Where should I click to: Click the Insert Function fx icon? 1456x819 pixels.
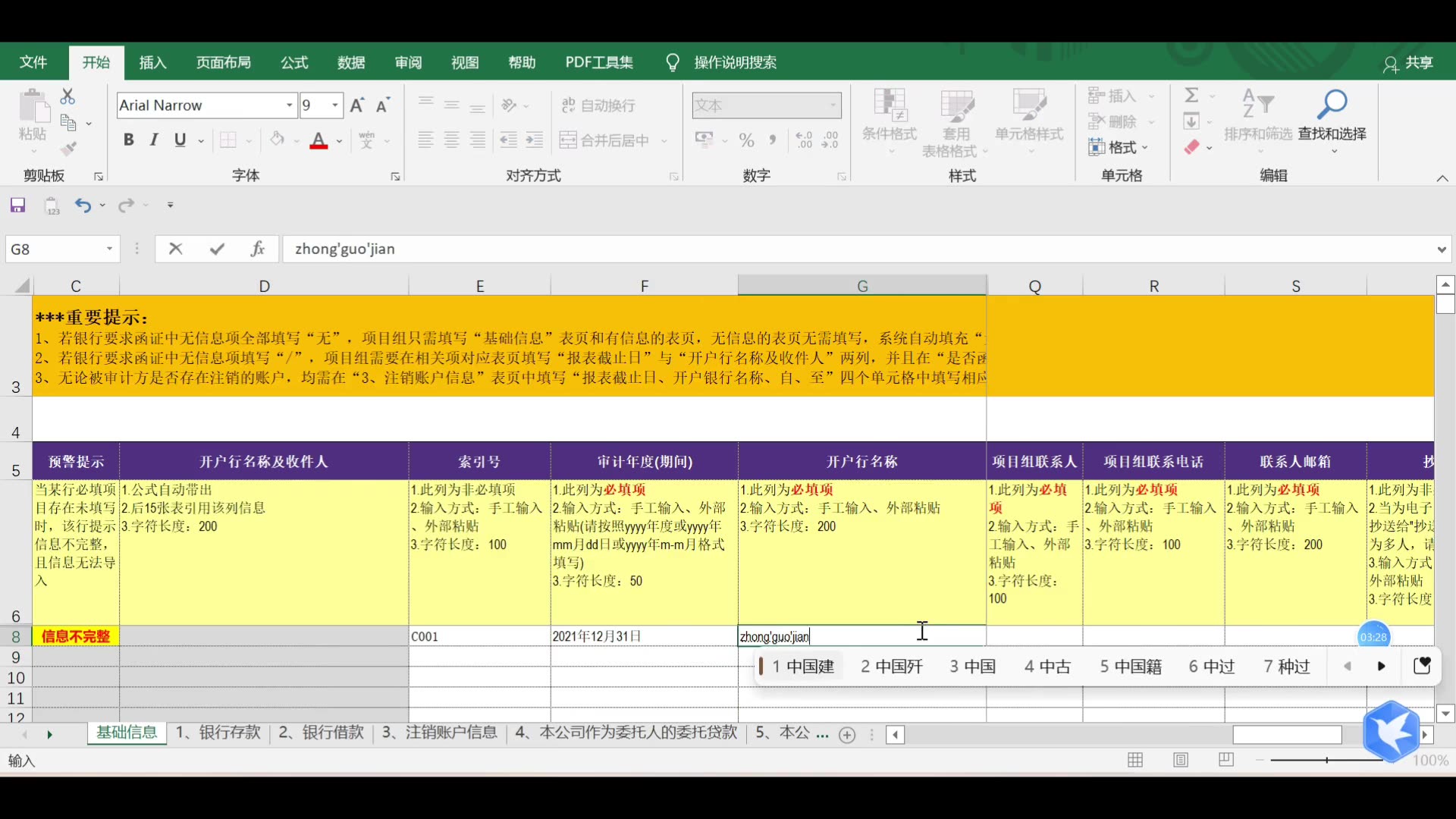coord(258,249)
